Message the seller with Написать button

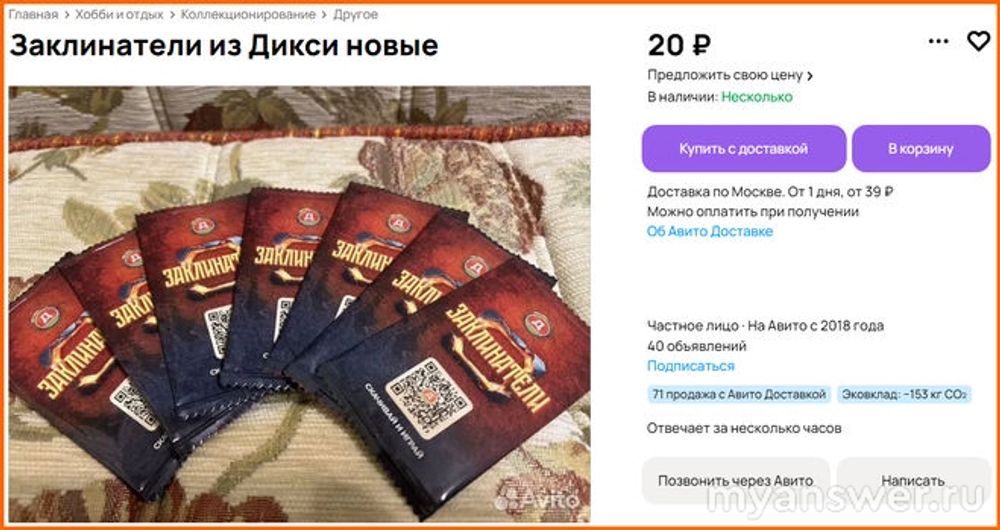(913, 481)
